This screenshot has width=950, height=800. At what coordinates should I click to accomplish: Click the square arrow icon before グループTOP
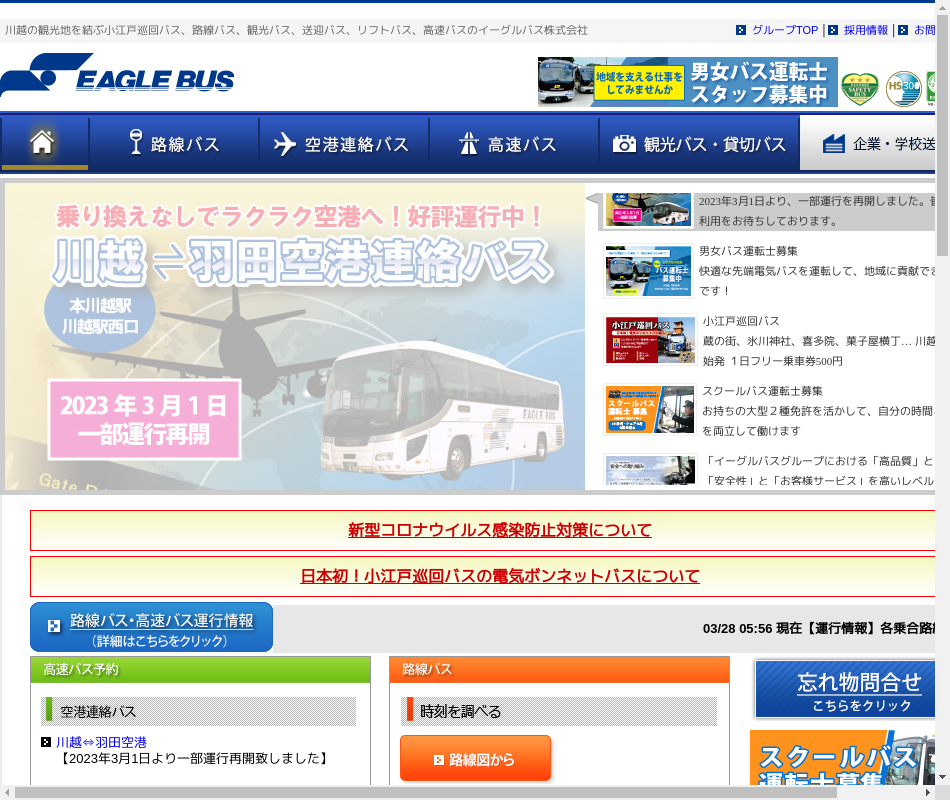tap(740, 30)
